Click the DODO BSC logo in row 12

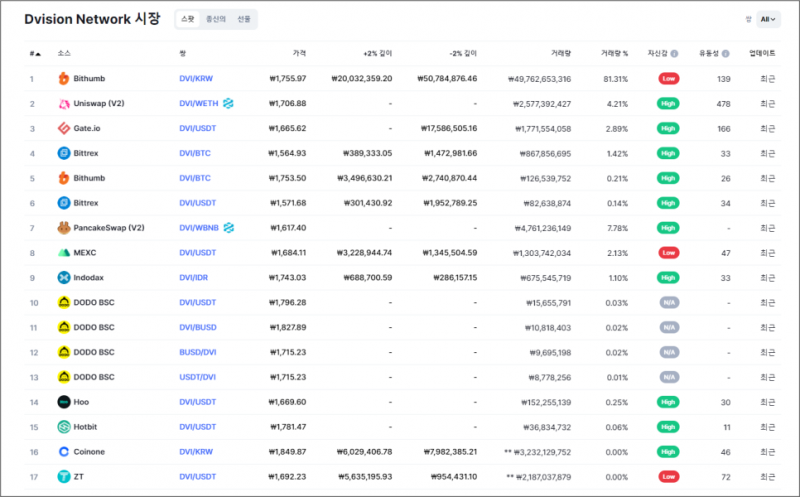click(x=64, y=352)
